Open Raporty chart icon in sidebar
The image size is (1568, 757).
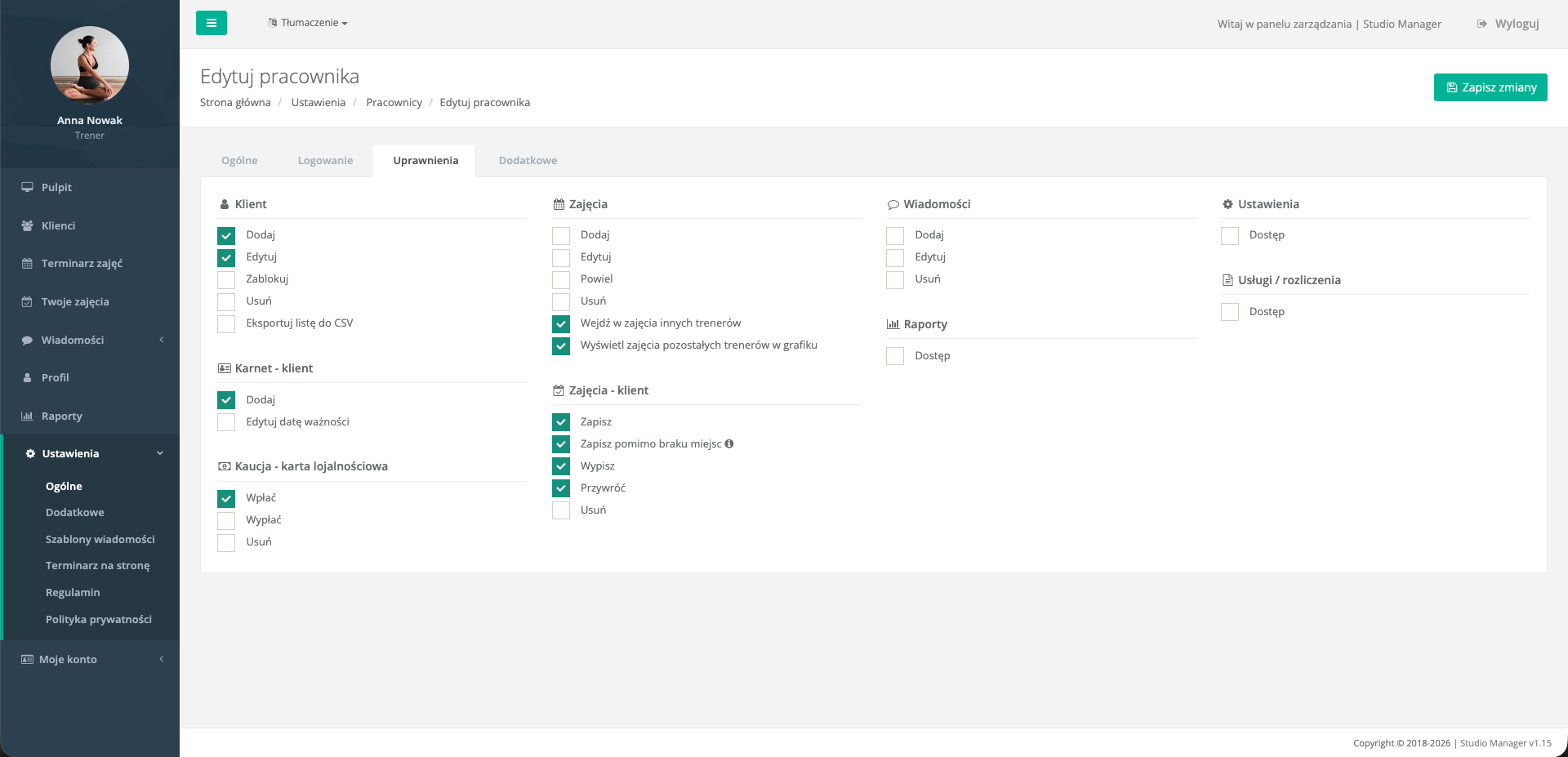[x=27, y=416]
